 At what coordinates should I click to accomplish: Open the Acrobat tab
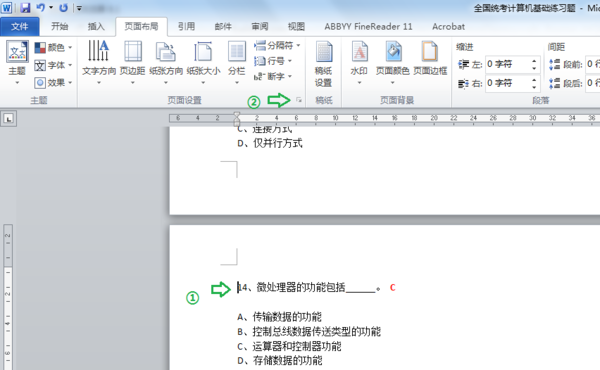pyautogui.click(x=448, y=26)
